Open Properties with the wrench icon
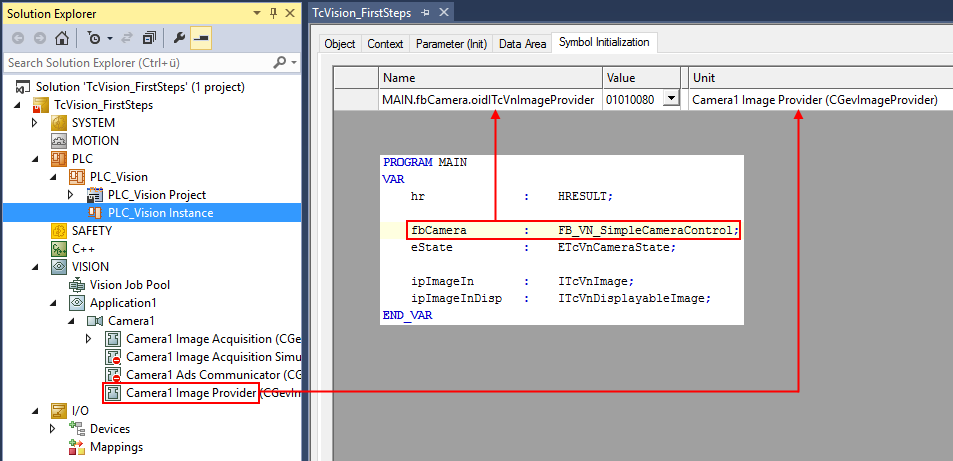Image resolution: width=953 pixels, height=461 pixels. 179,38
